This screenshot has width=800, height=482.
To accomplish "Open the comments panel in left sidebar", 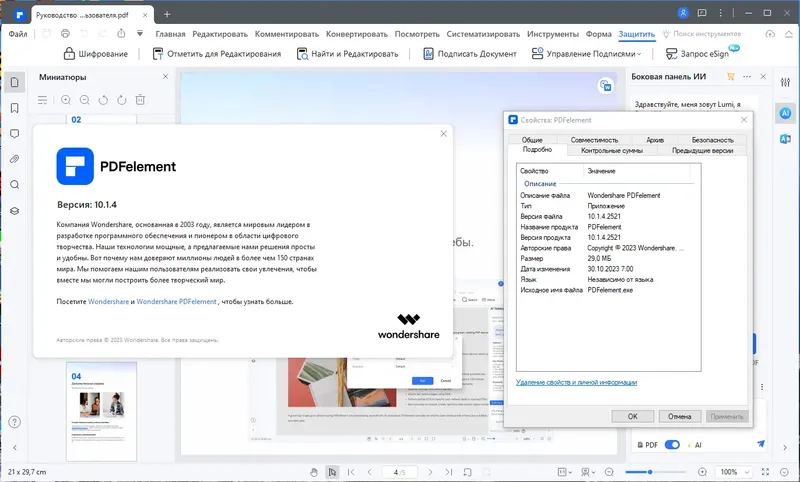I will (15, 134).
